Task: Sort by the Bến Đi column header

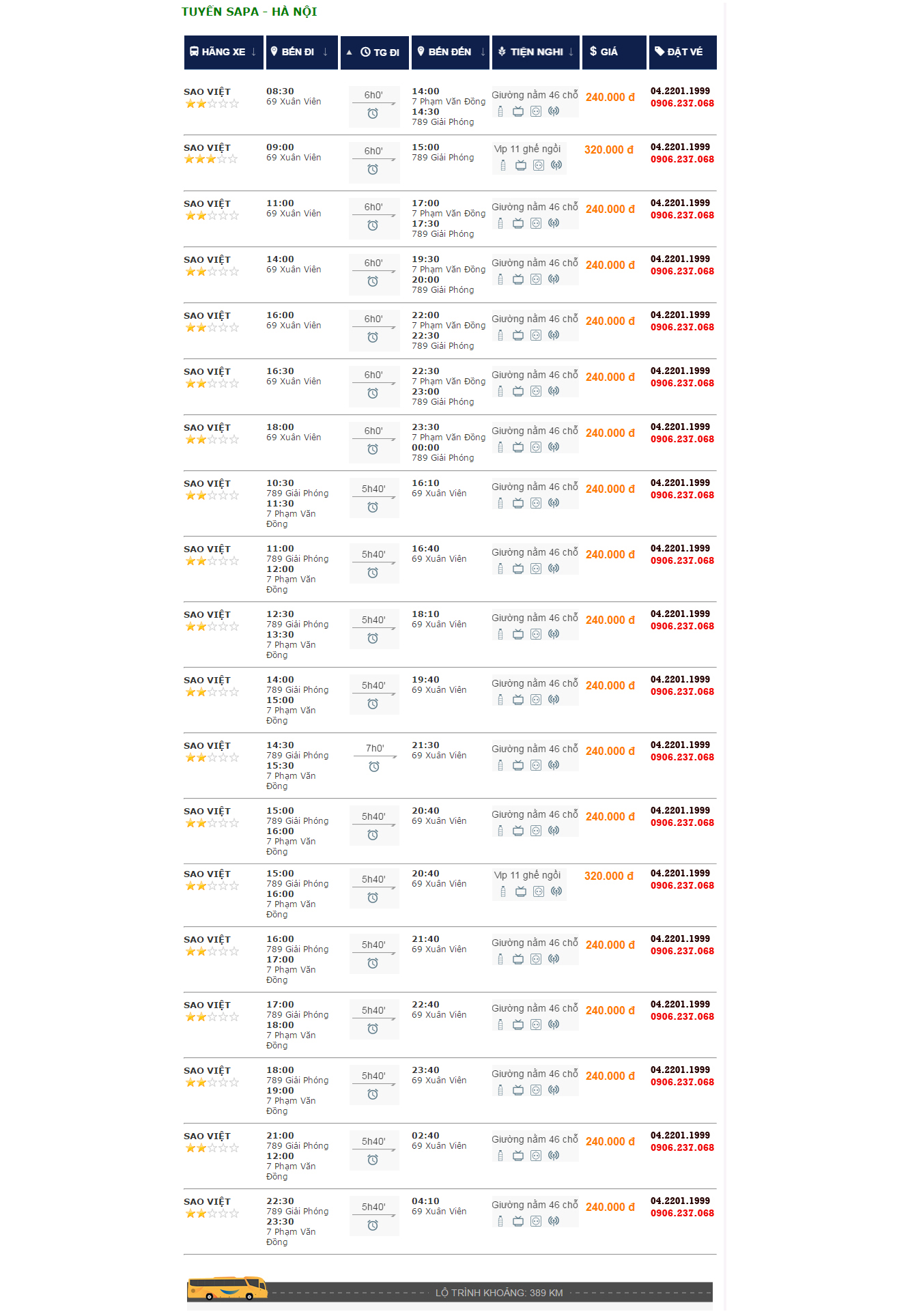Action: tap(301, 52)
